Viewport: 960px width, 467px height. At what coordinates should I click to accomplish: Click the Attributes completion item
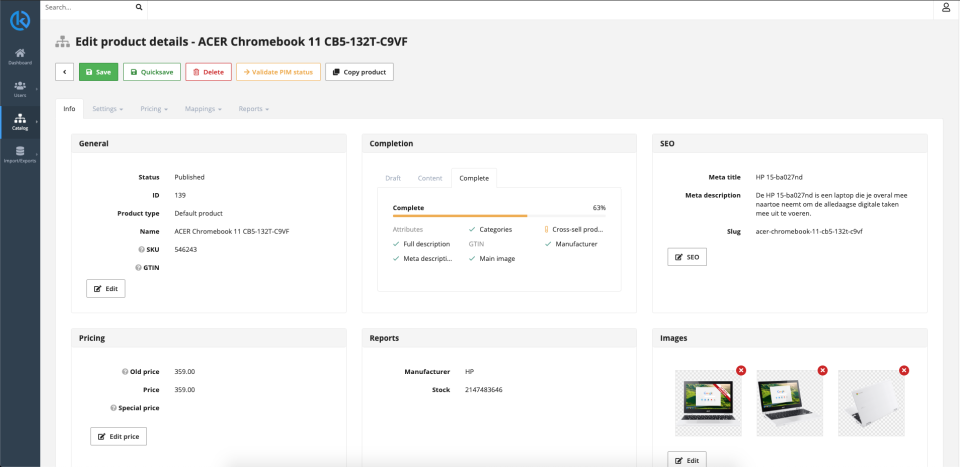[408, 230]
